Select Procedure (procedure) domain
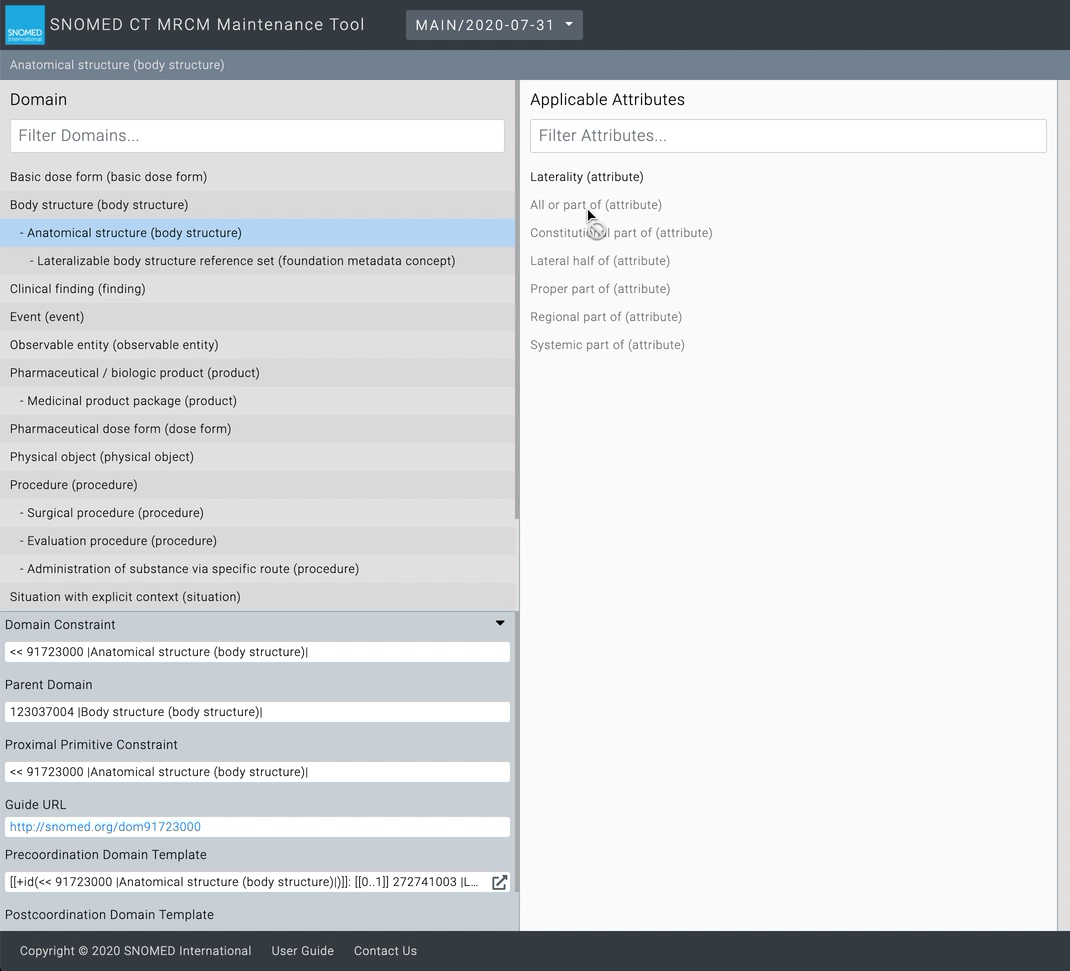The width and height of the screenshot is (1070, 971). tap(257, 484)
